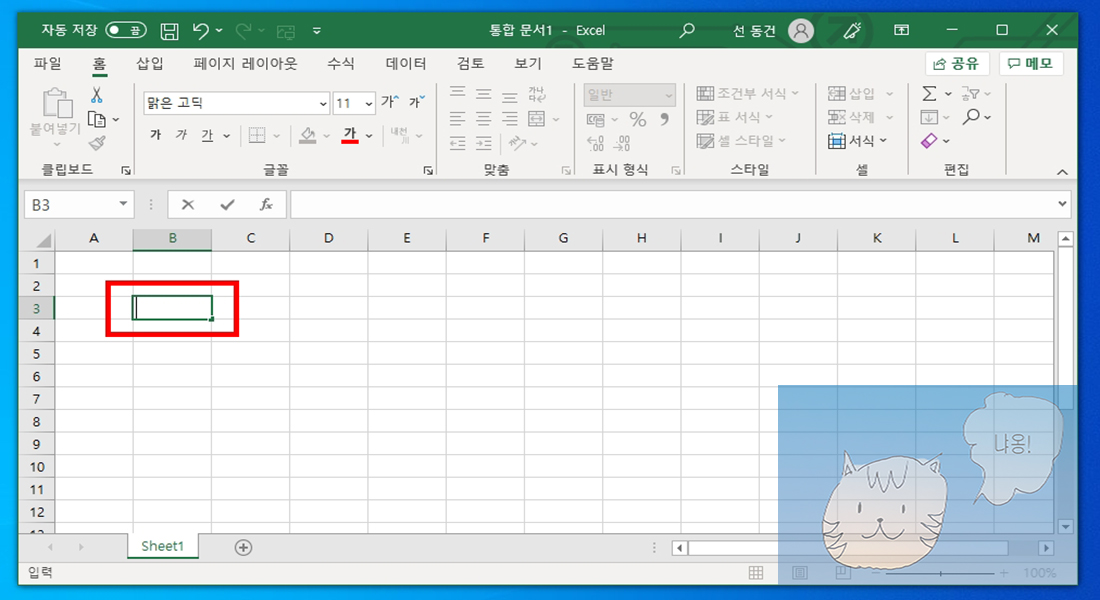
Task: Open the 일반 number format dropdown
Action: pyautogui.click(x=629, y=95)
